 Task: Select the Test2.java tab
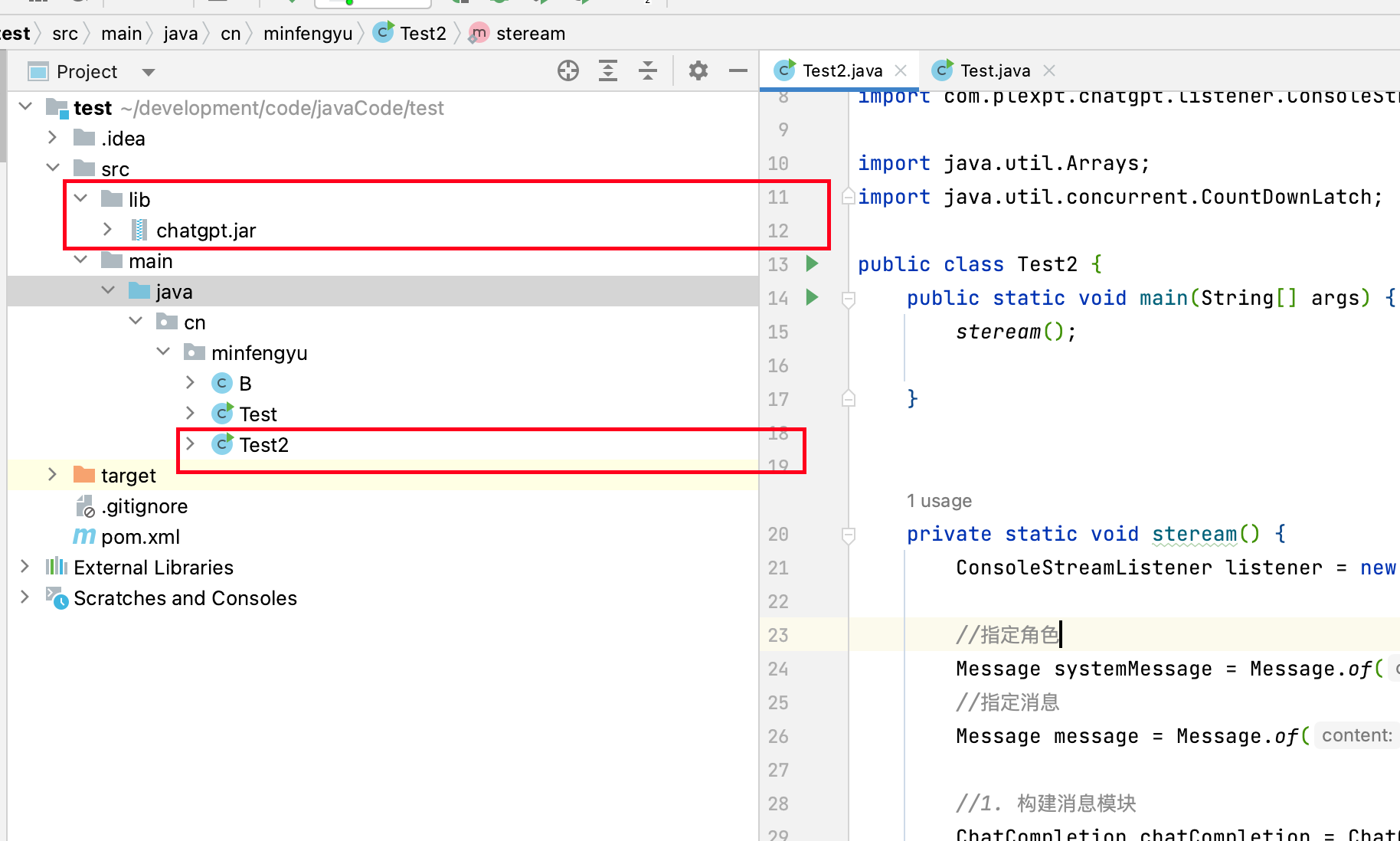(842, 70)
